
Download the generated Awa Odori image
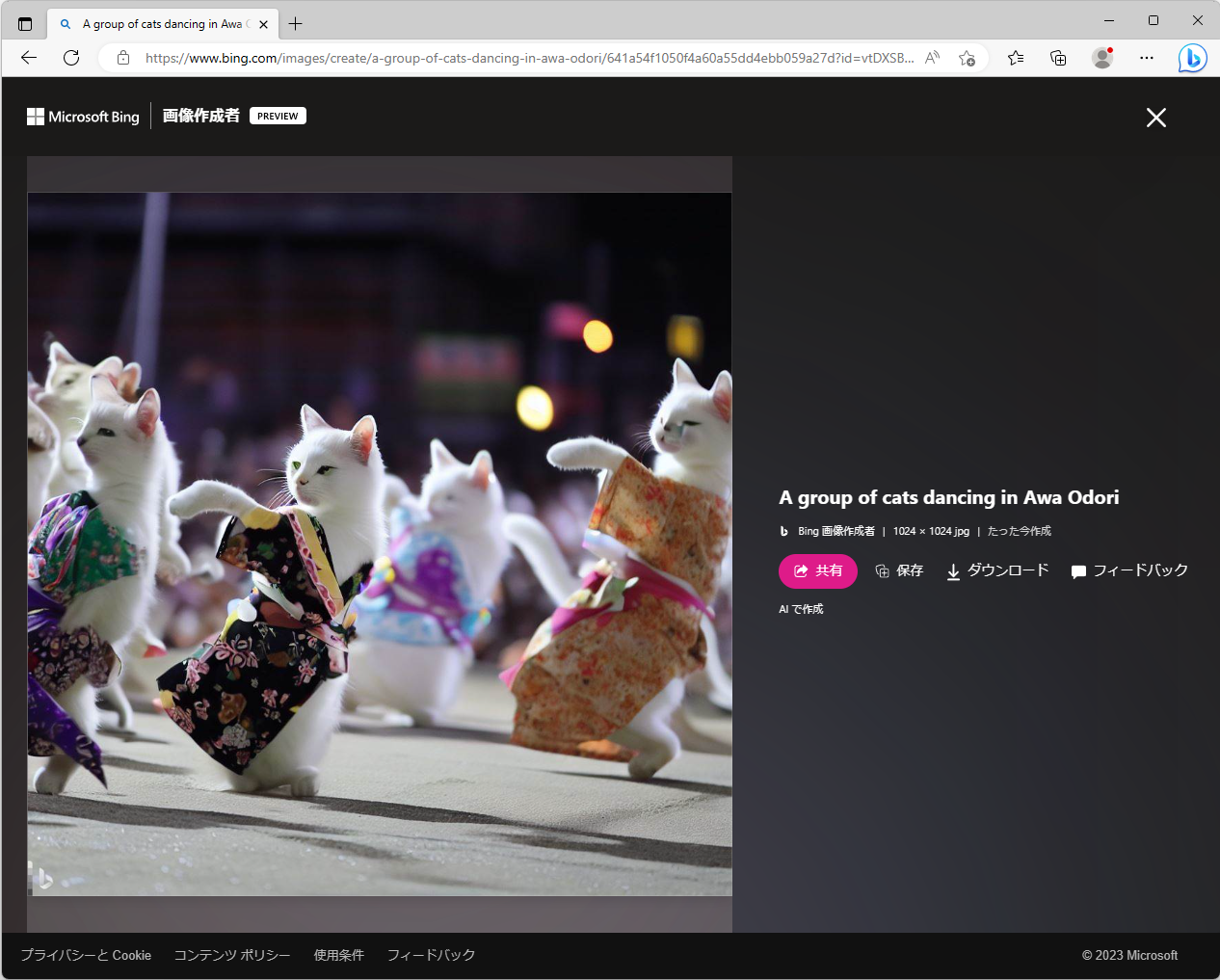(x=997, y=570)
